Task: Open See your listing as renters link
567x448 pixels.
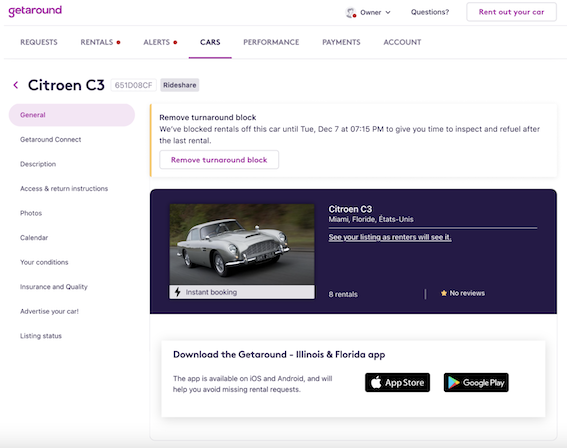Action: [390, 237]
